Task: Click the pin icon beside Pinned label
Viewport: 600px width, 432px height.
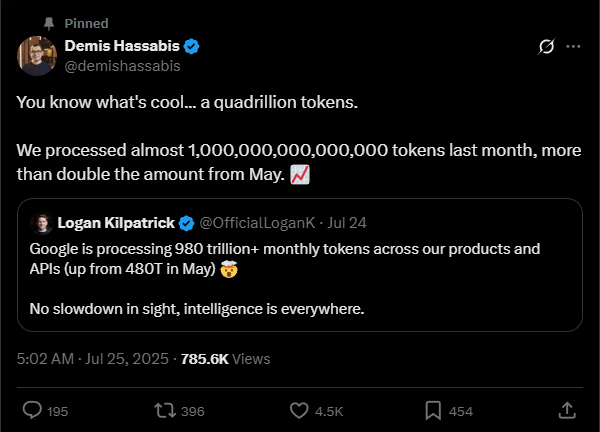Action: coord(46,23)
